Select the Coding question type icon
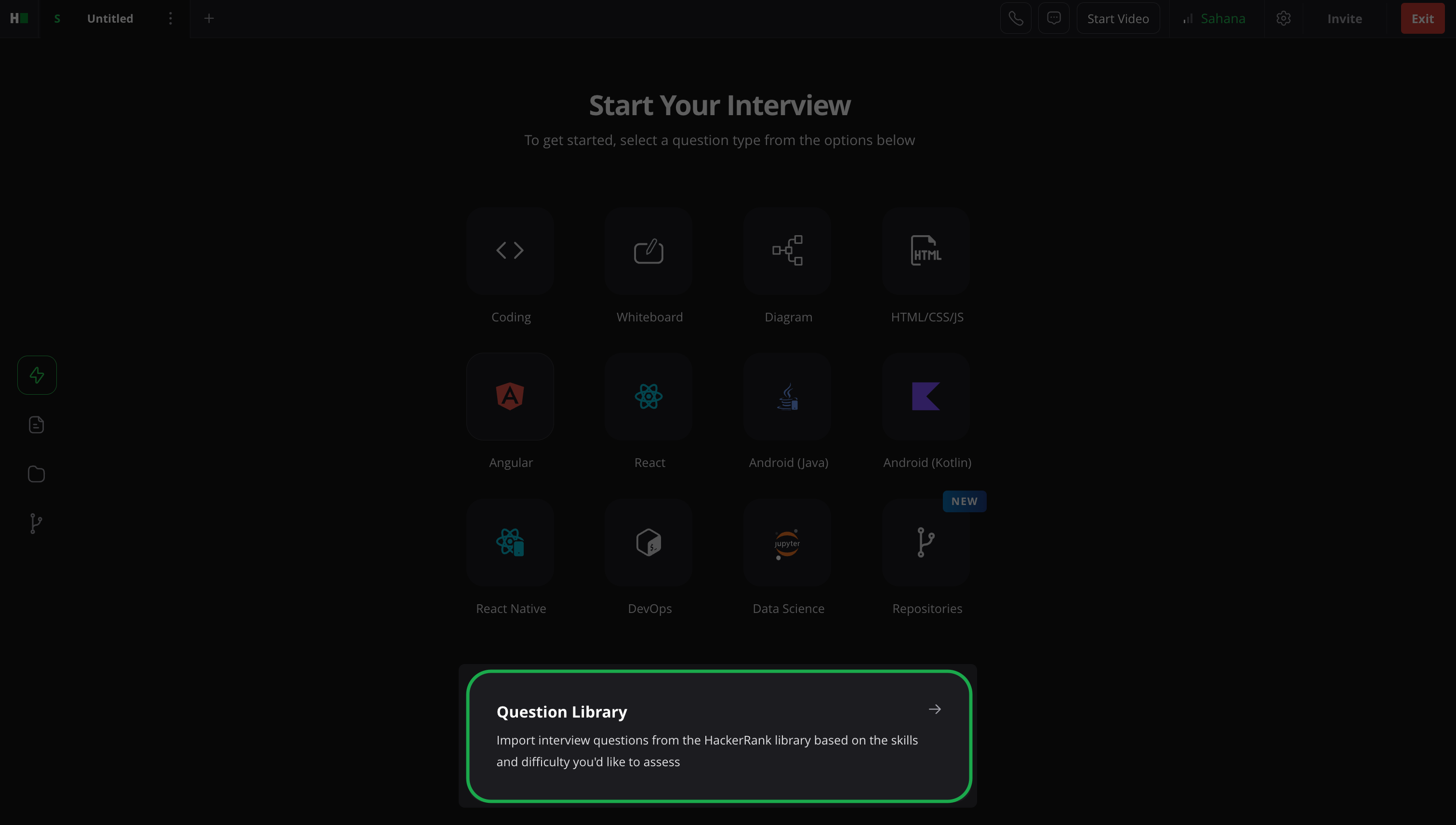This screenshot has width=1456, height=825. tap(510, 251)
